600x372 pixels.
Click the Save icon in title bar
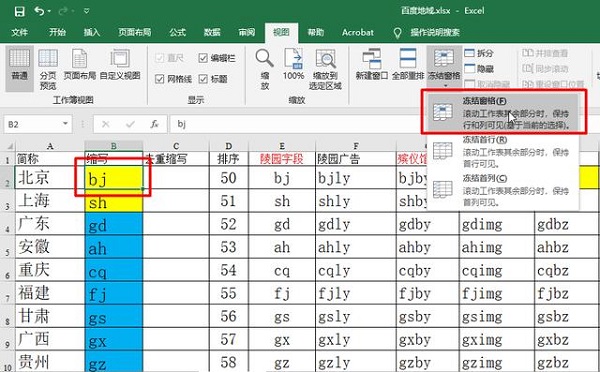tap(19, 11)
